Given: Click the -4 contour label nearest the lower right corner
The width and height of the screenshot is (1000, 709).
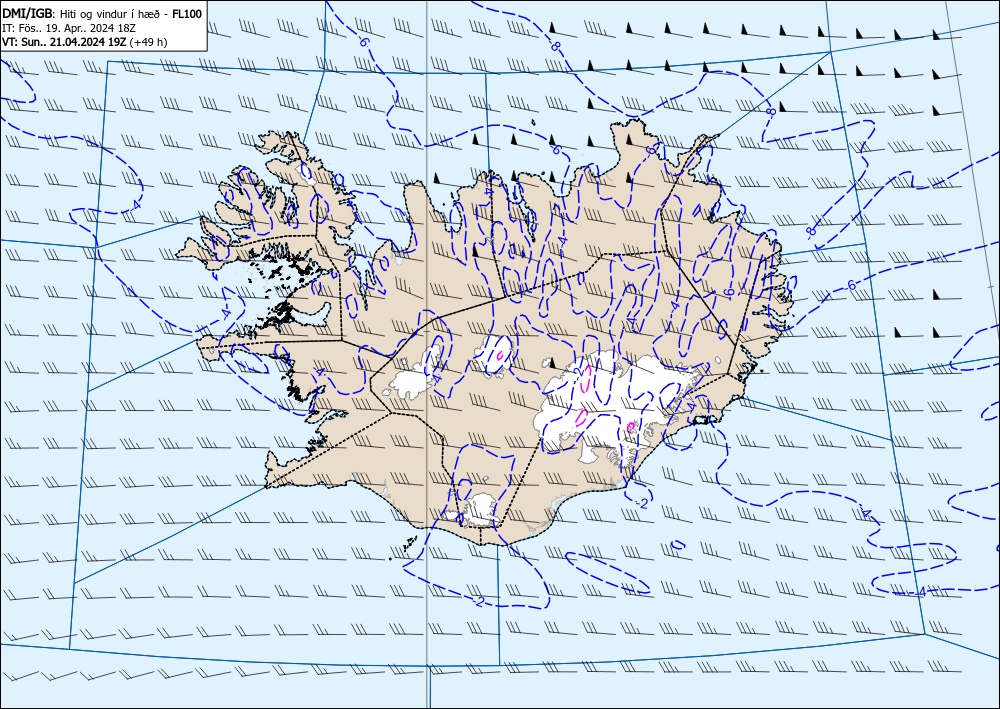Looking at the screenshot, I should point(919,592).
